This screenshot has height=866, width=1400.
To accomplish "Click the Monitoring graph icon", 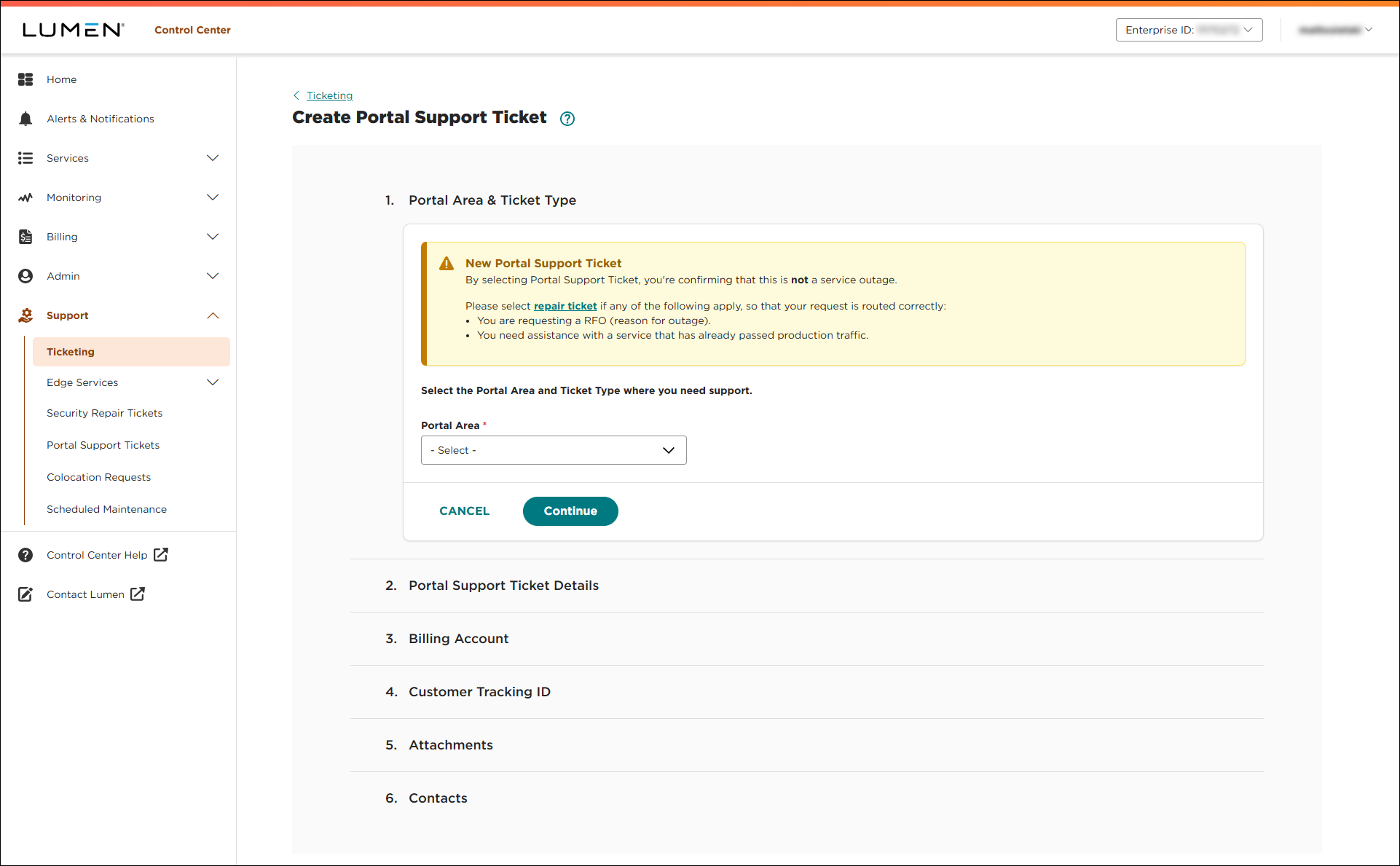I will tap(25, 197).
